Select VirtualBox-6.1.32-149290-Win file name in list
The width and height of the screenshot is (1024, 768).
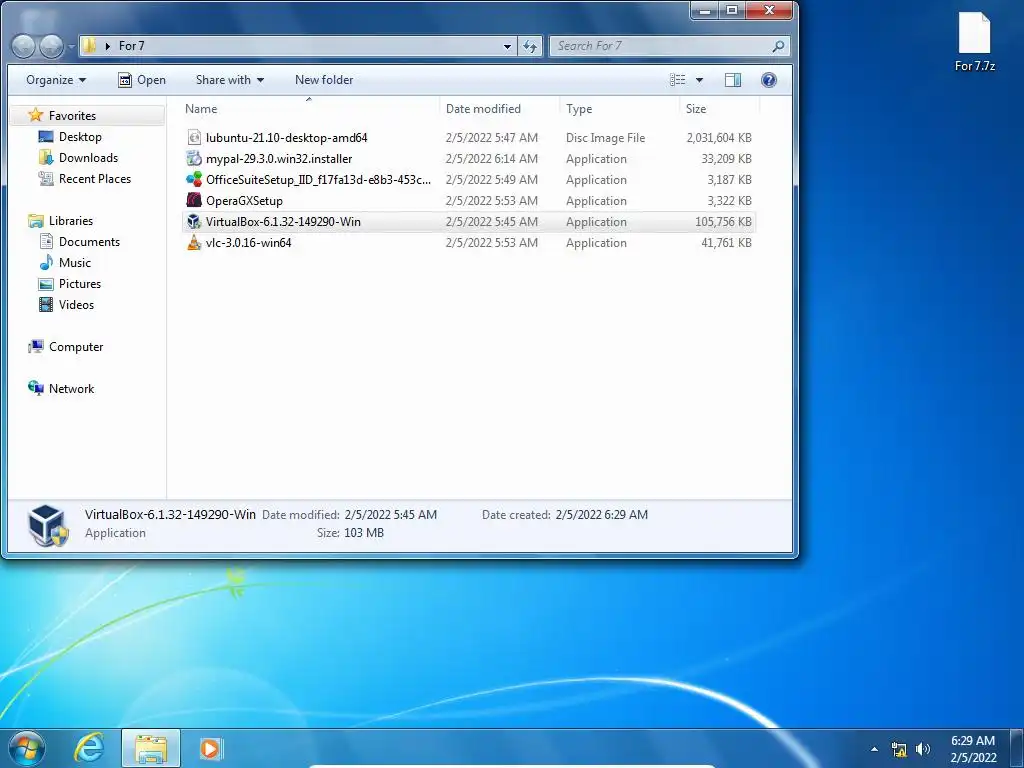[283, 221]
